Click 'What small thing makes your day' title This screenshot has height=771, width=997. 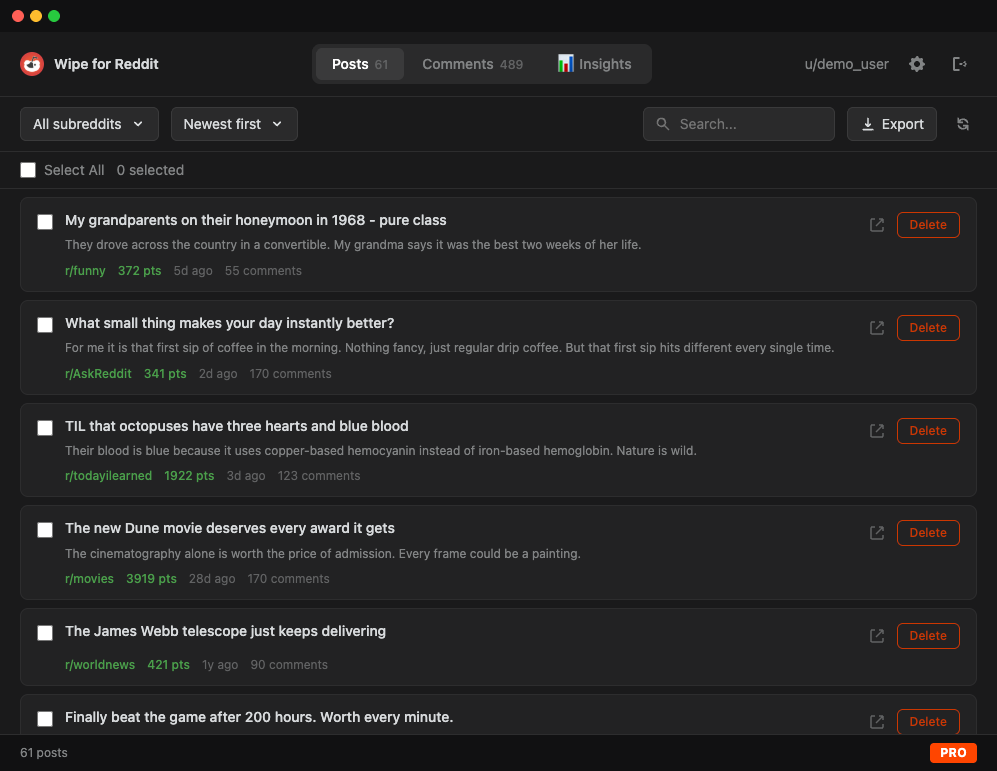pyautogui.click(x=230, y=323)
